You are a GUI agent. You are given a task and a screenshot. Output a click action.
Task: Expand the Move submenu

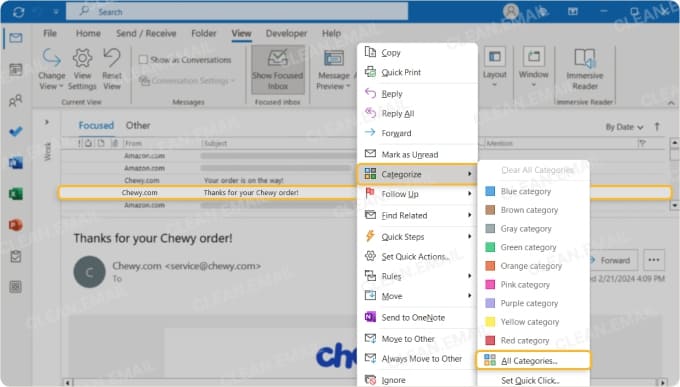(417, 296)
